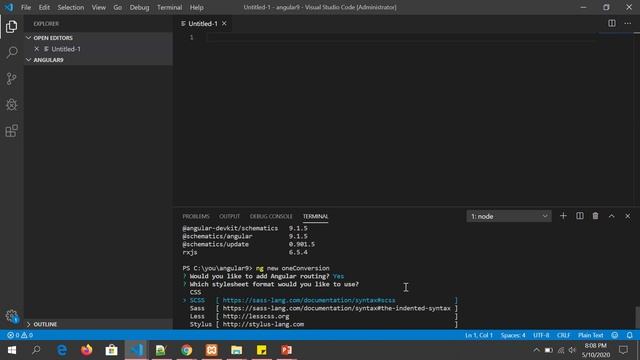Open the lesscss.org link in terminal

(x=256, y=316)
